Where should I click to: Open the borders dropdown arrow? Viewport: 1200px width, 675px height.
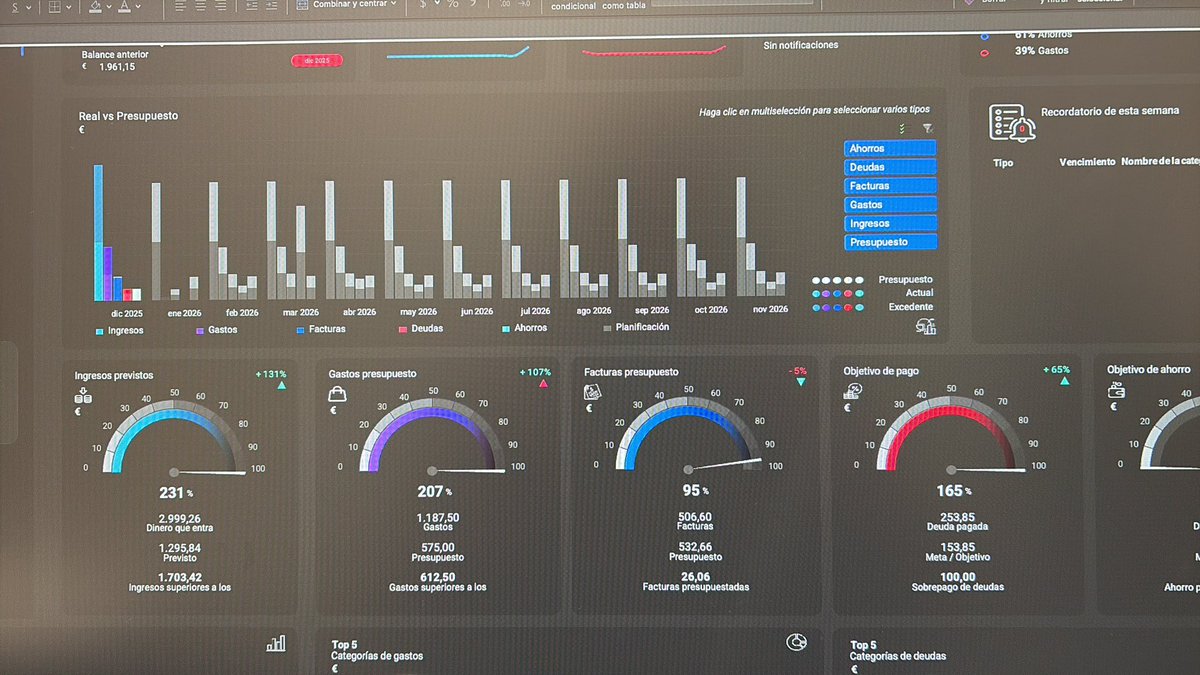[71, 6]
